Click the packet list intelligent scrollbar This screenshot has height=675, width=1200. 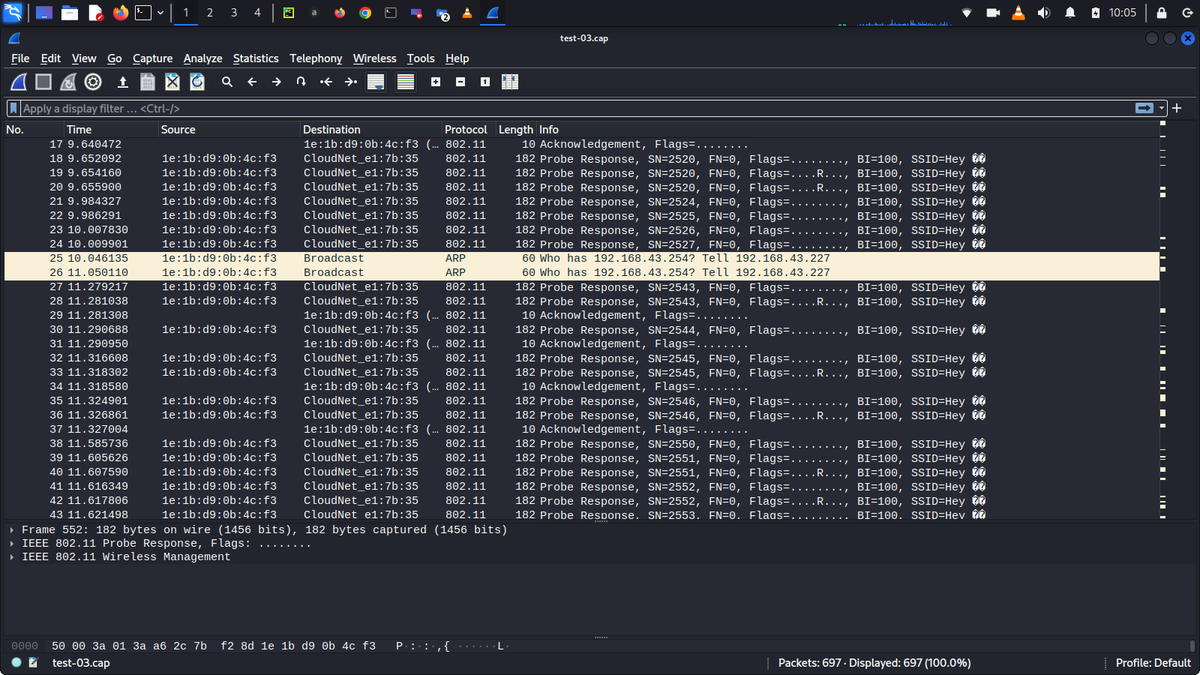point(1163,320)
